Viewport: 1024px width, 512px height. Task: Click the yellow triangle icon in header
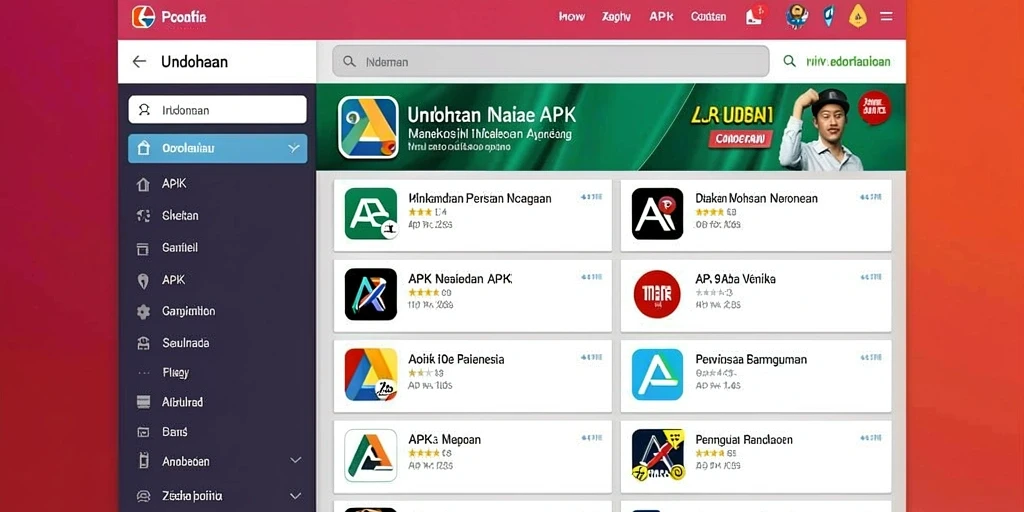pyautogui.click(x=857, y=16)
